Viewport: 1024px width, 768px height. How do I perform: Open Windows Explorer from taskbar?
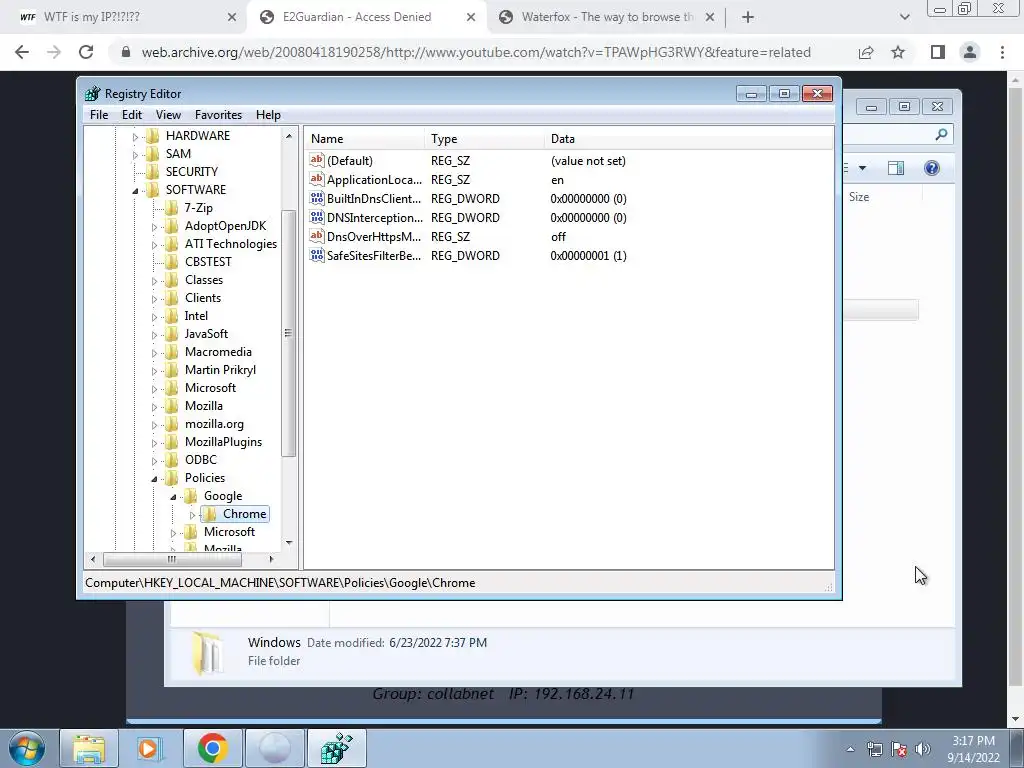coord(89,748)
